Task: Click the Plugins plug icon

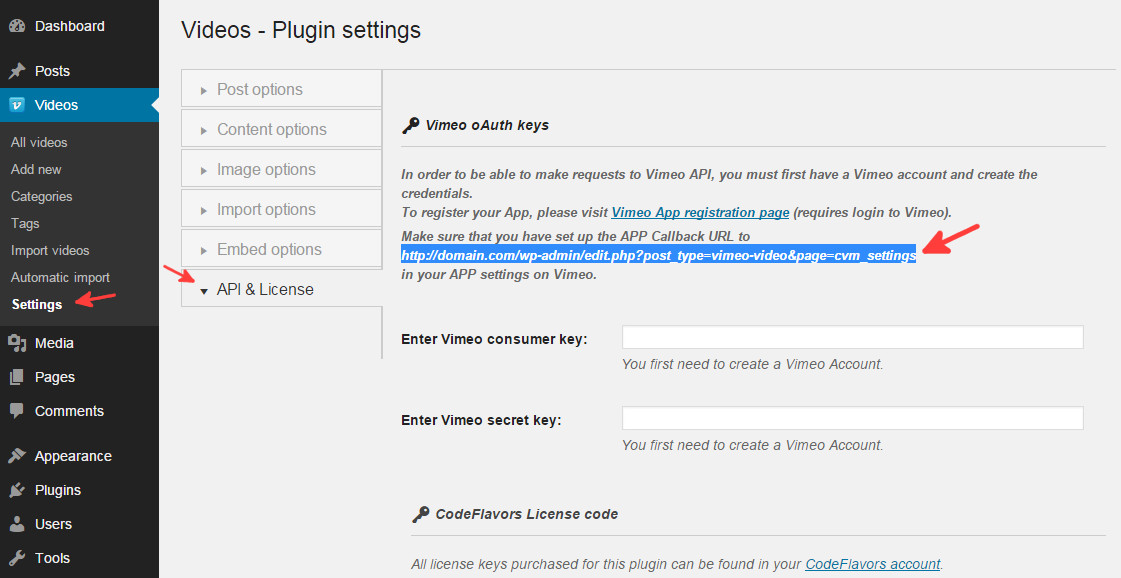Action: pos(17,490)
